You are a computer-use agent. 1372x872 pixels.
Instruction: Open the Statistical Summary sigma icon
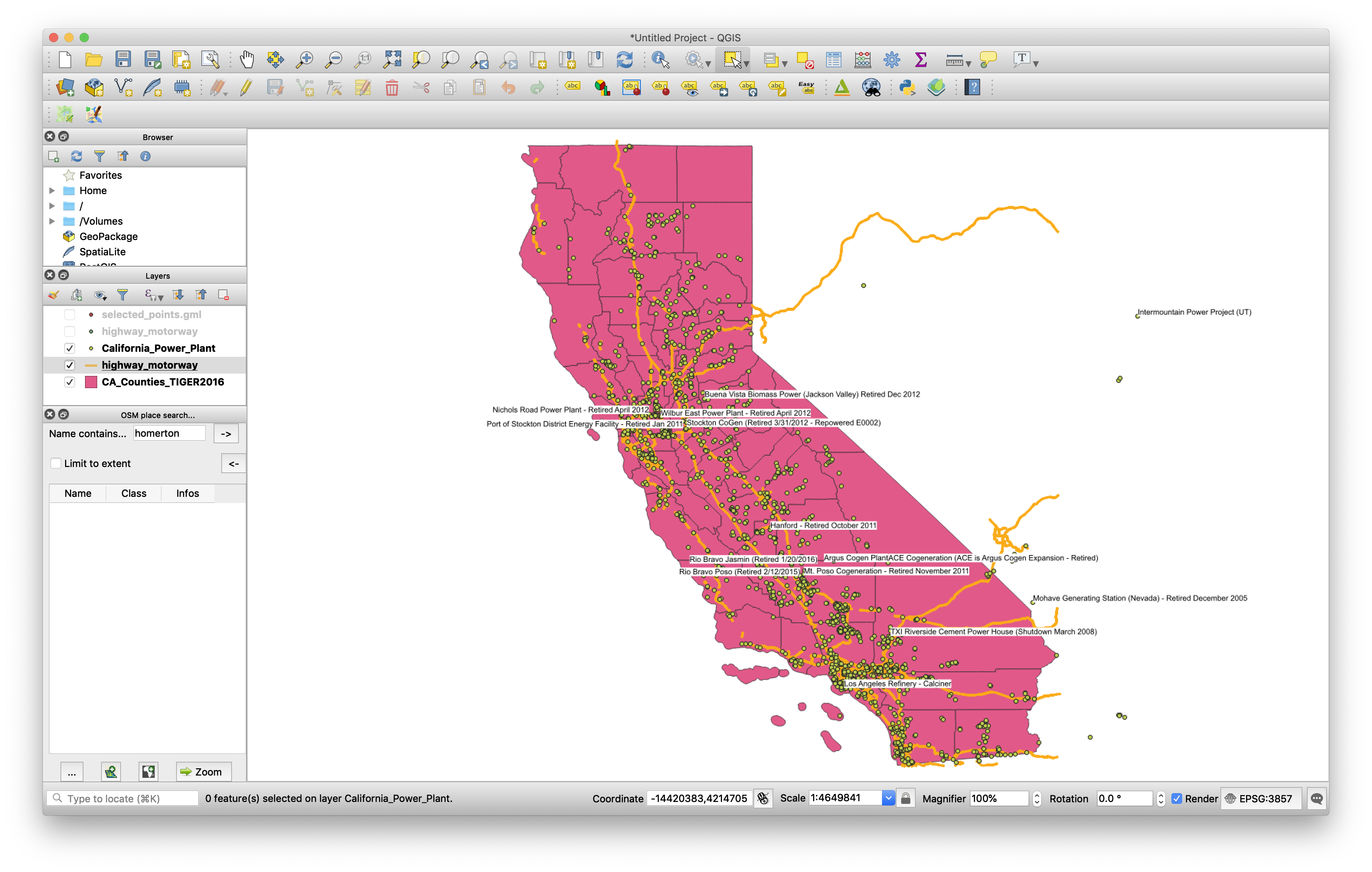(x=921, y=59)
